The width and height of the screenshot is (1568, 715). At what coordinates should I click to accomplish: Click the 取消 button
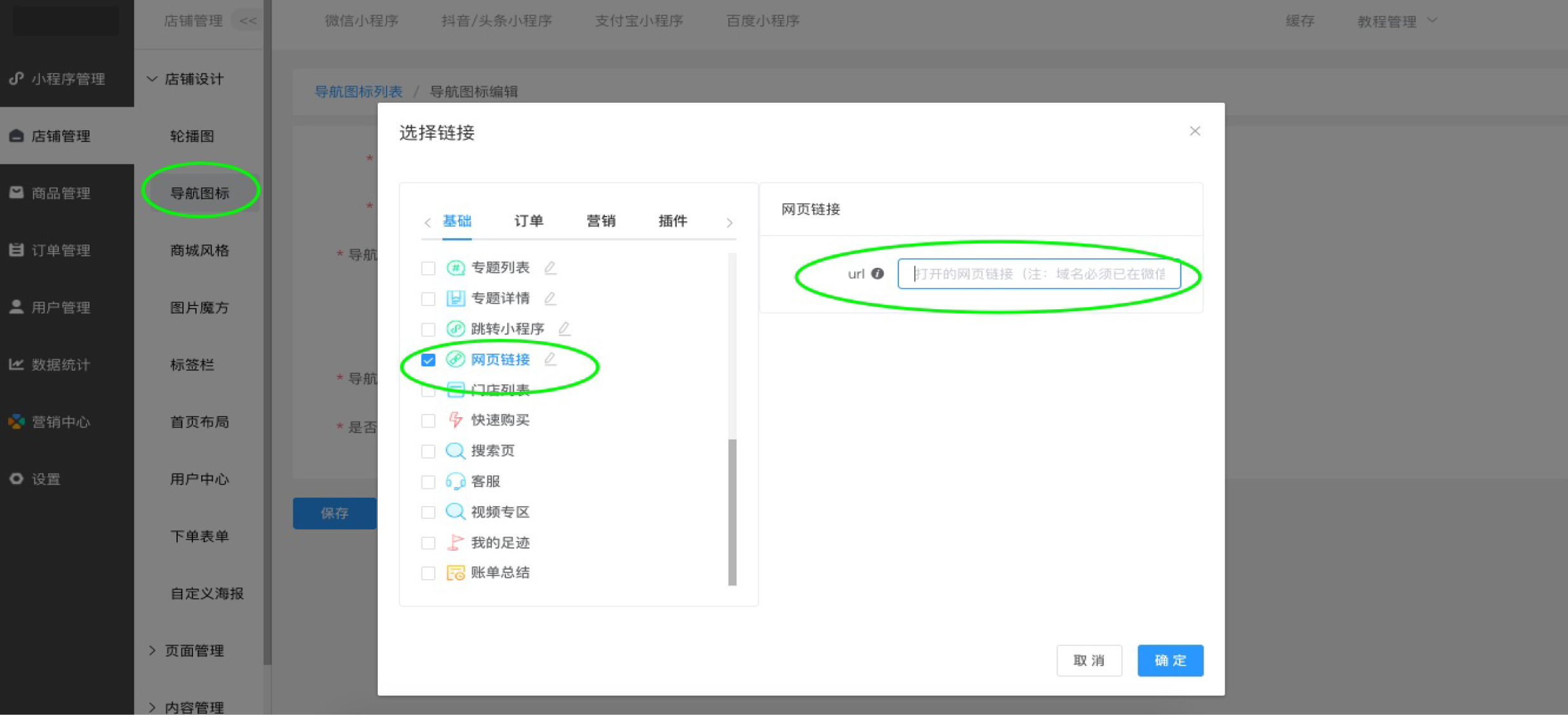point(1089,660)
